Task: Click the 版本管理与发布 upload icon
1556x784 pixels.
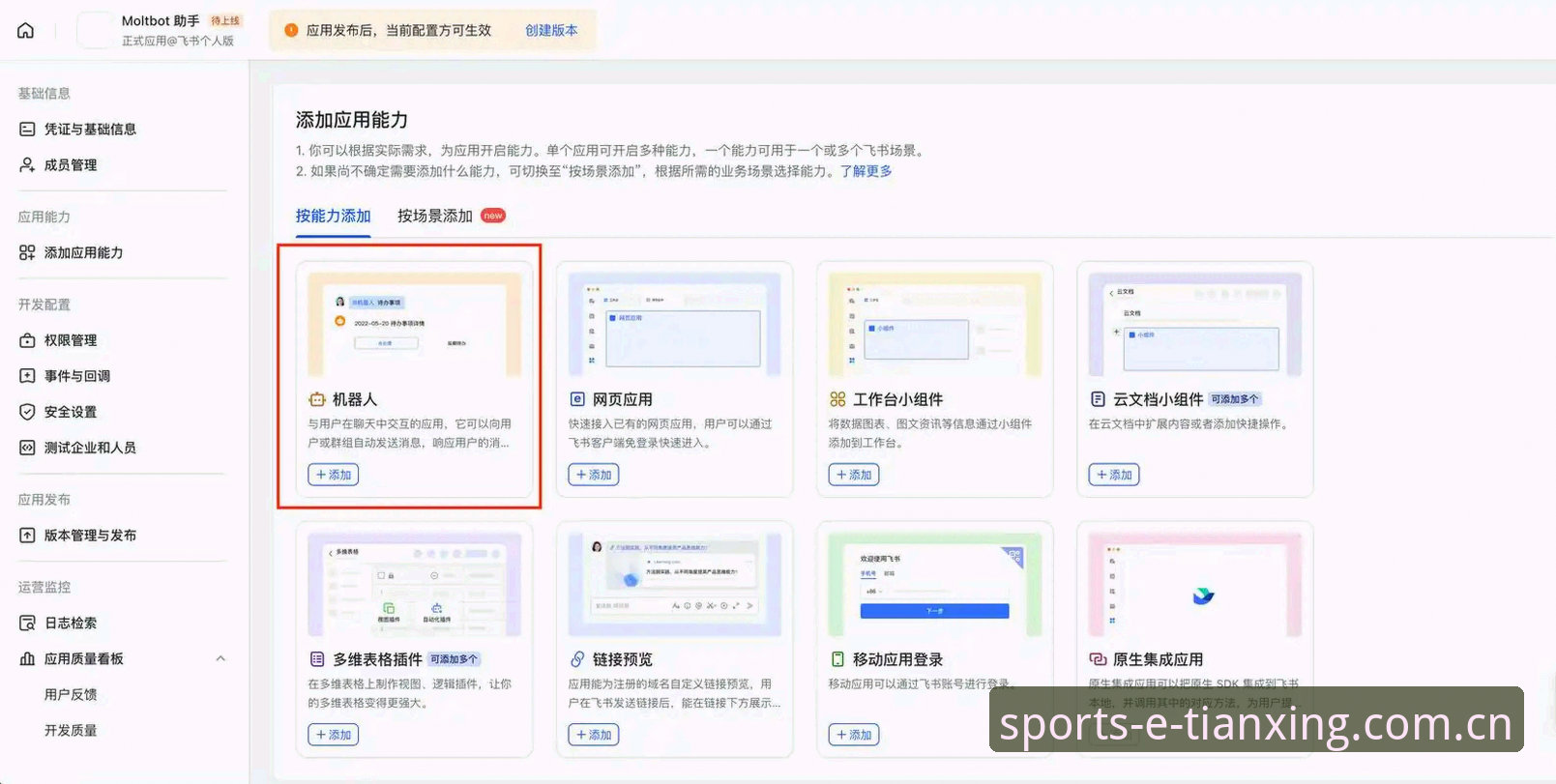Action: 27,535
